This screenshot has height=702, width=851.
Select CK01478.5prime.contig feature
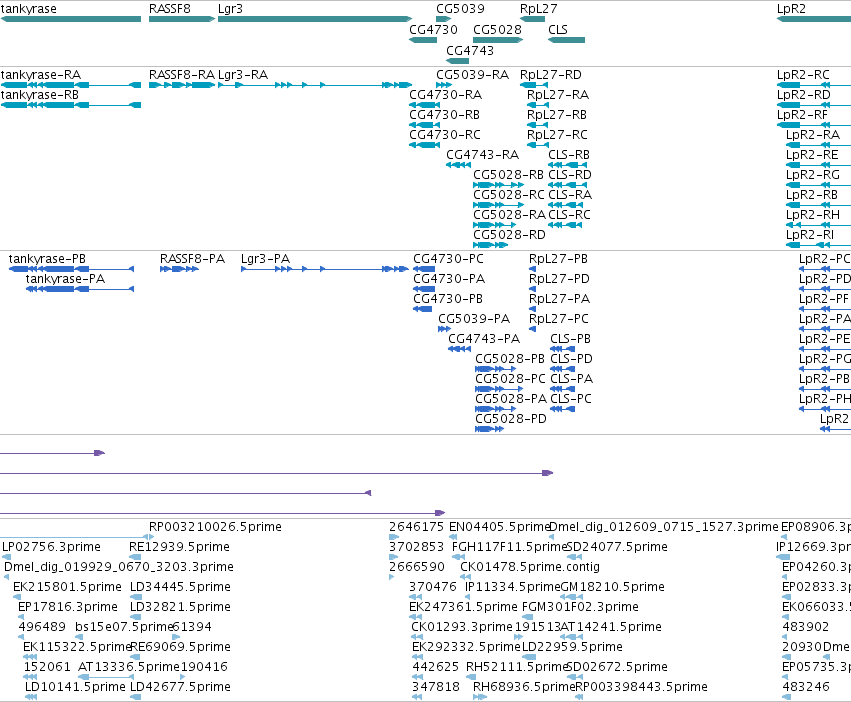coord(530,567)
